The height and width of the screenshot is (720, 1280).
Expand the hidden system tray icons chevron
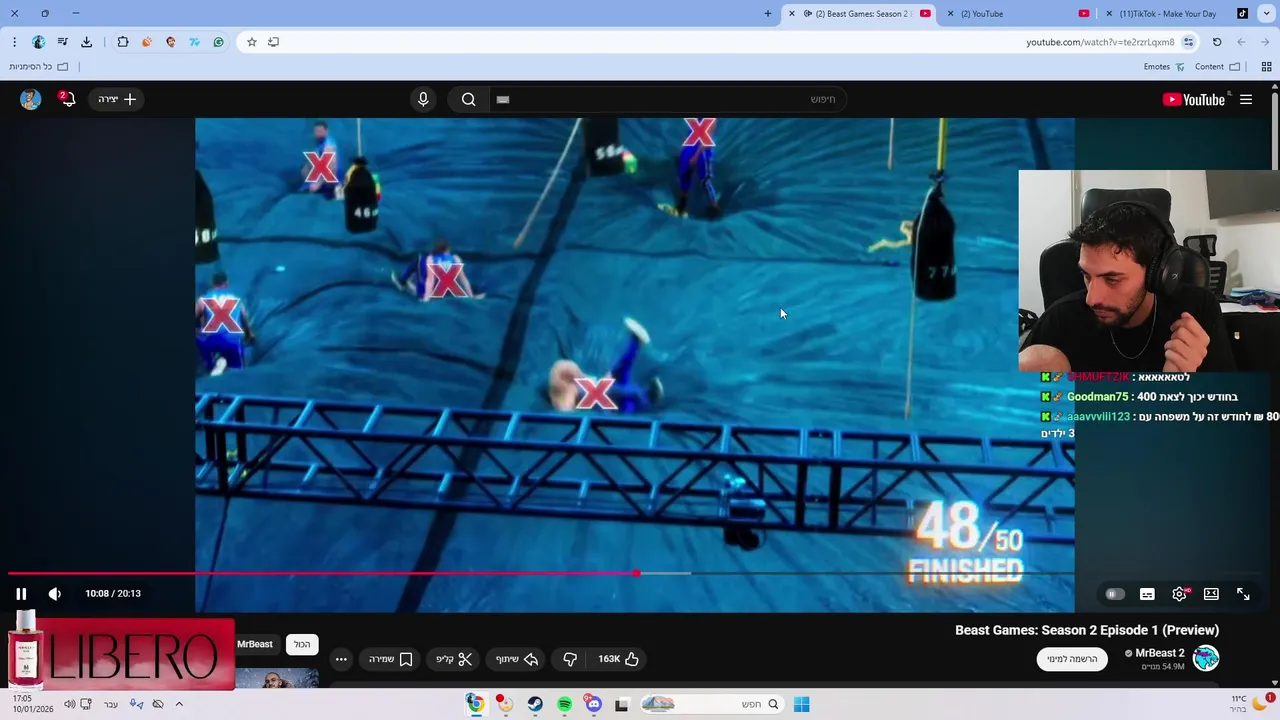pos(179,704)
